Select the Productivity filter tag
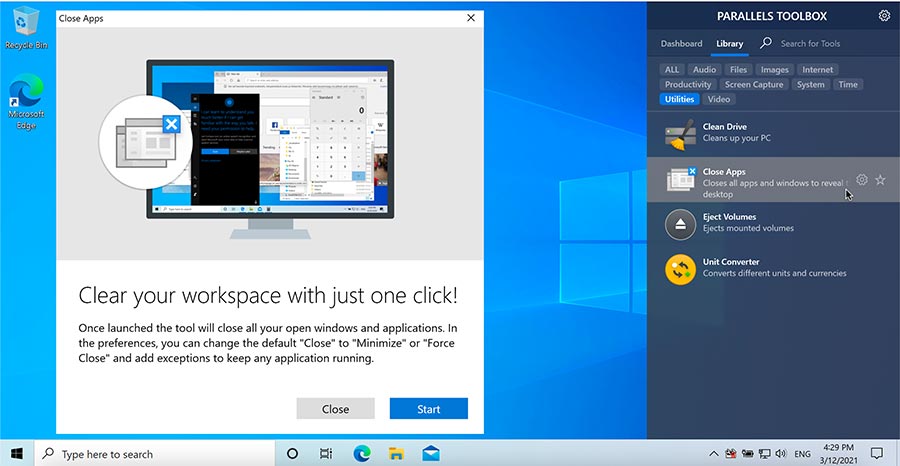Screen dimensions: 900x466 click(x=688, y=85)
